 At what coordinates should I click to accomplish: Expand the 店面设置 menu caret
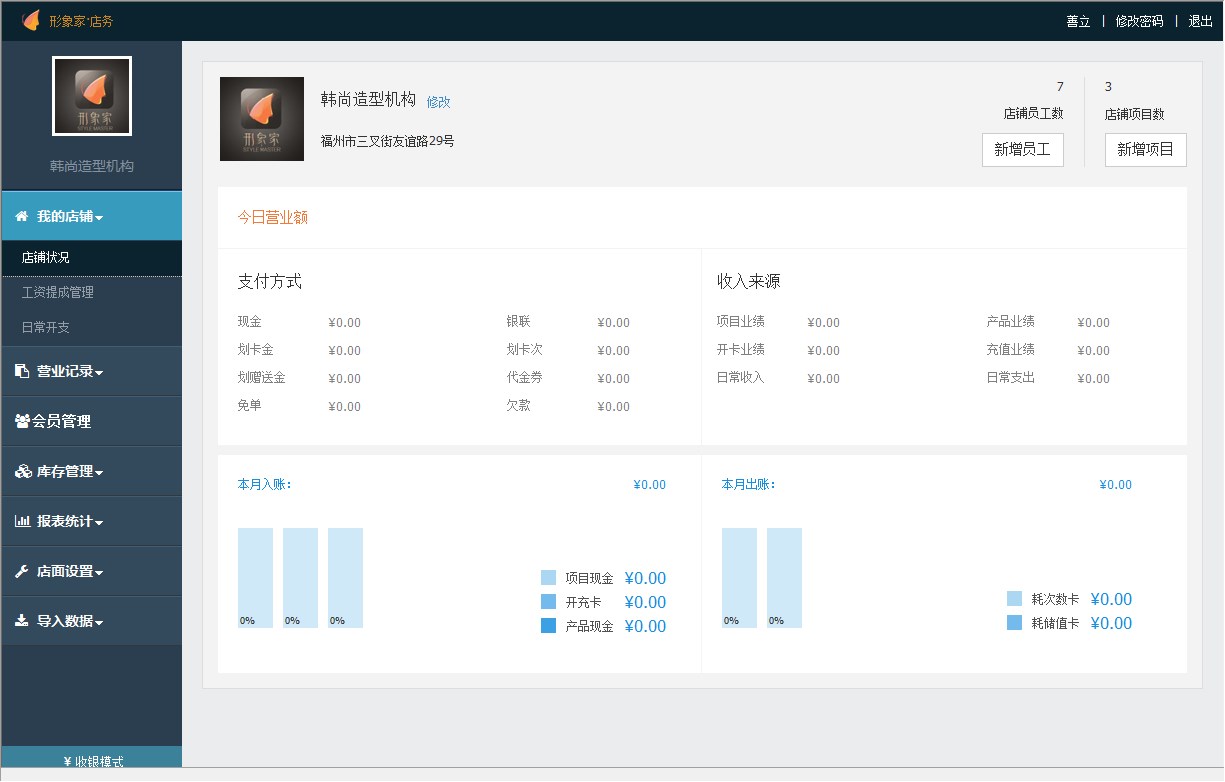99,573
